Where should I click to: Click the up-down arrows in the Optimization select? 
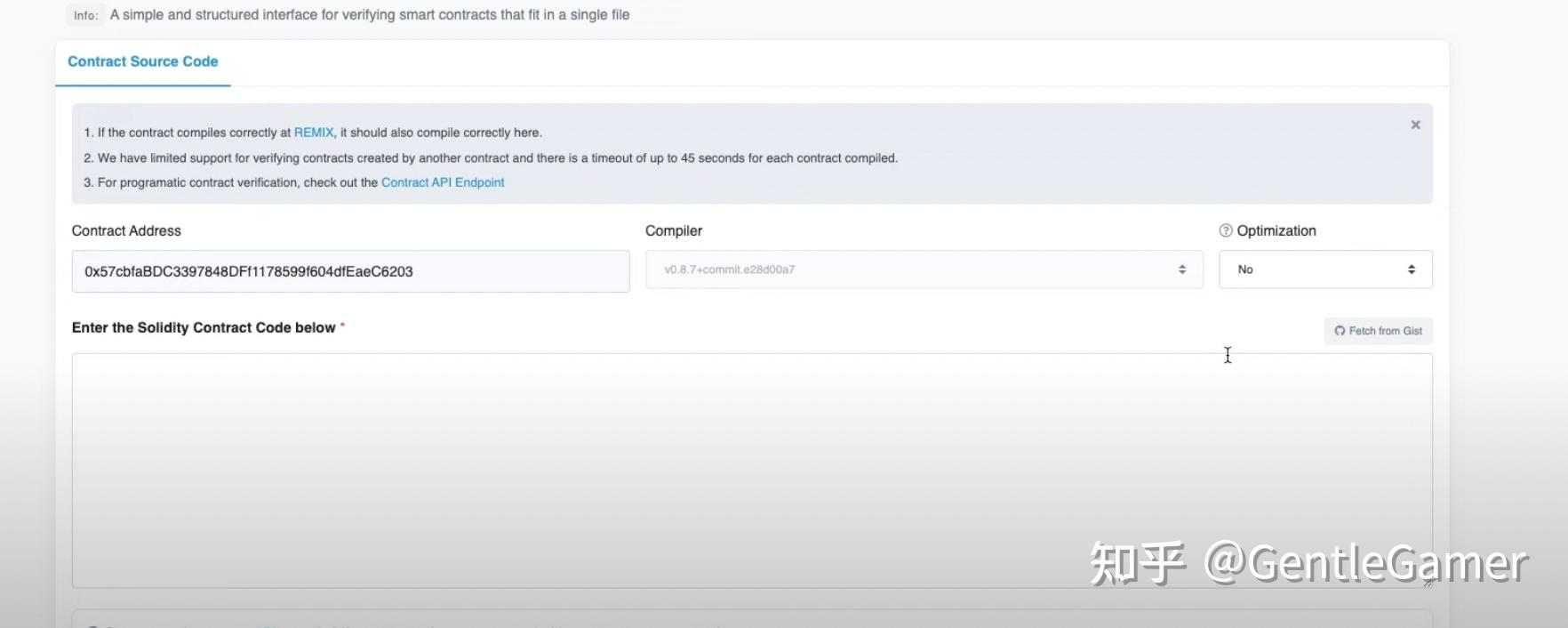pyautogui.click(x=1412, y=270)
